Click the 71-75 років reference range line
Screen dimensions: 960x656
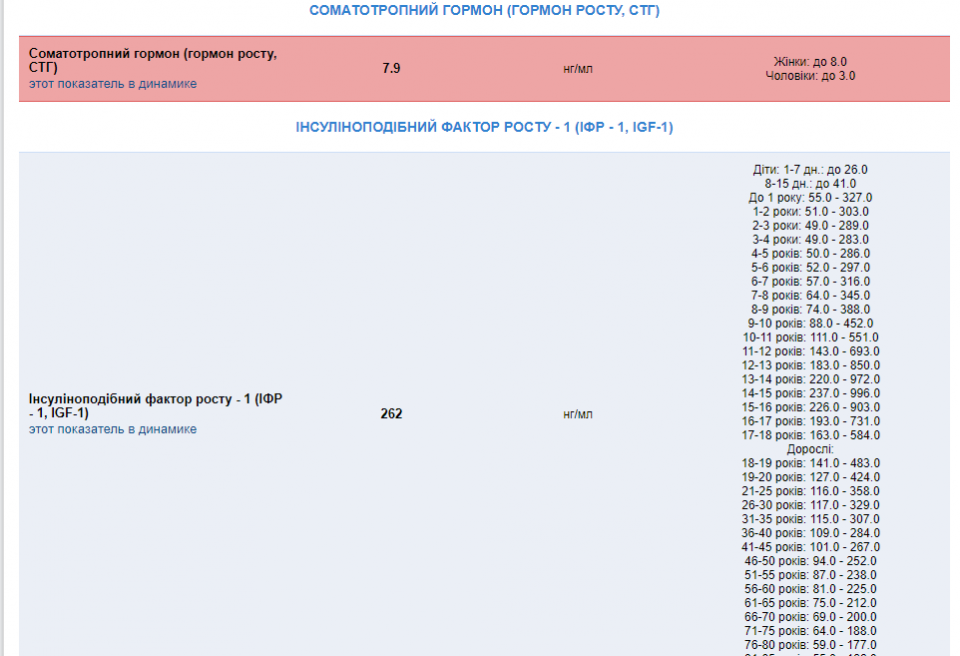pyautogui.click(x=810, y=630)
